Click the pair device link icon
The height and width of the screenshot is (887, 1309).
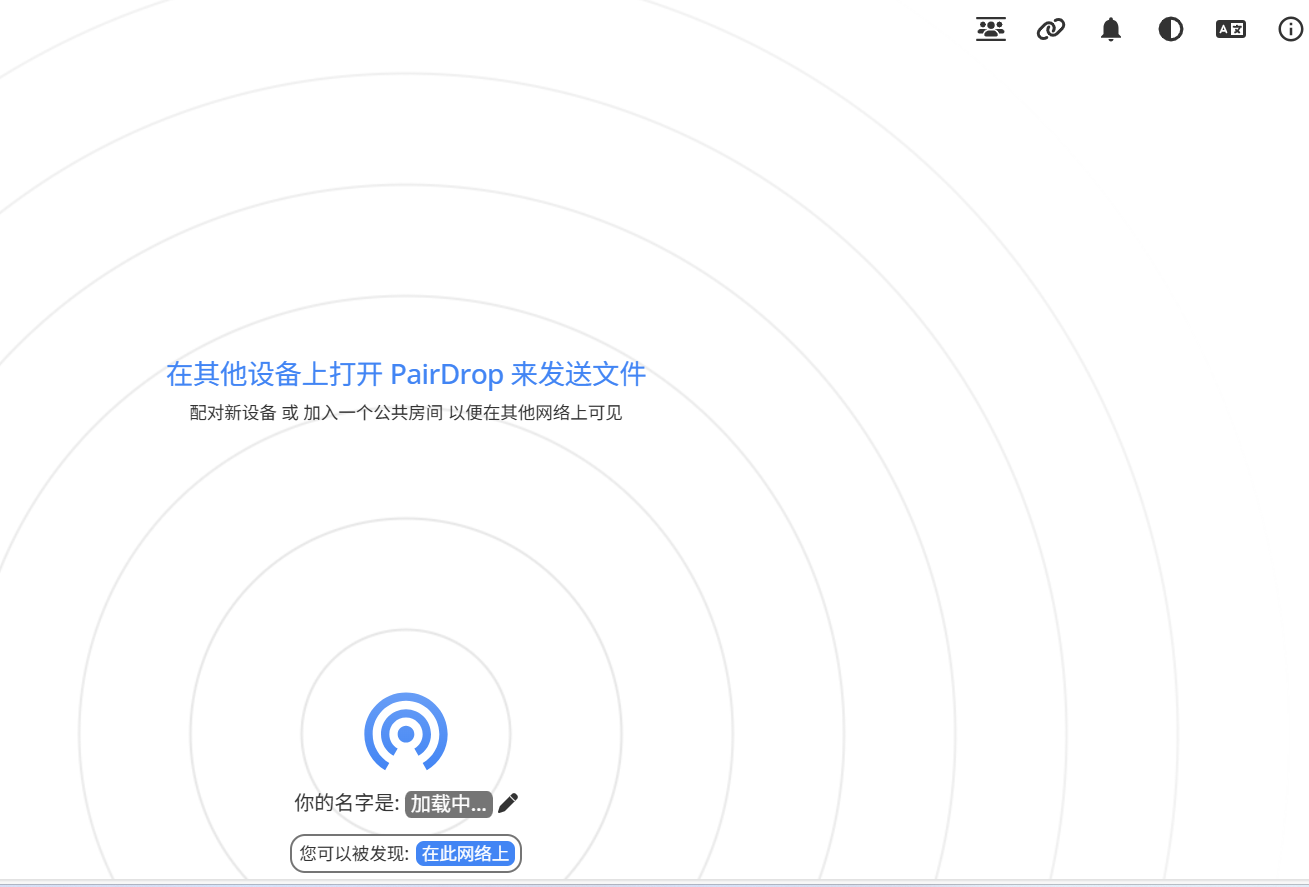tap(1051, 29)
